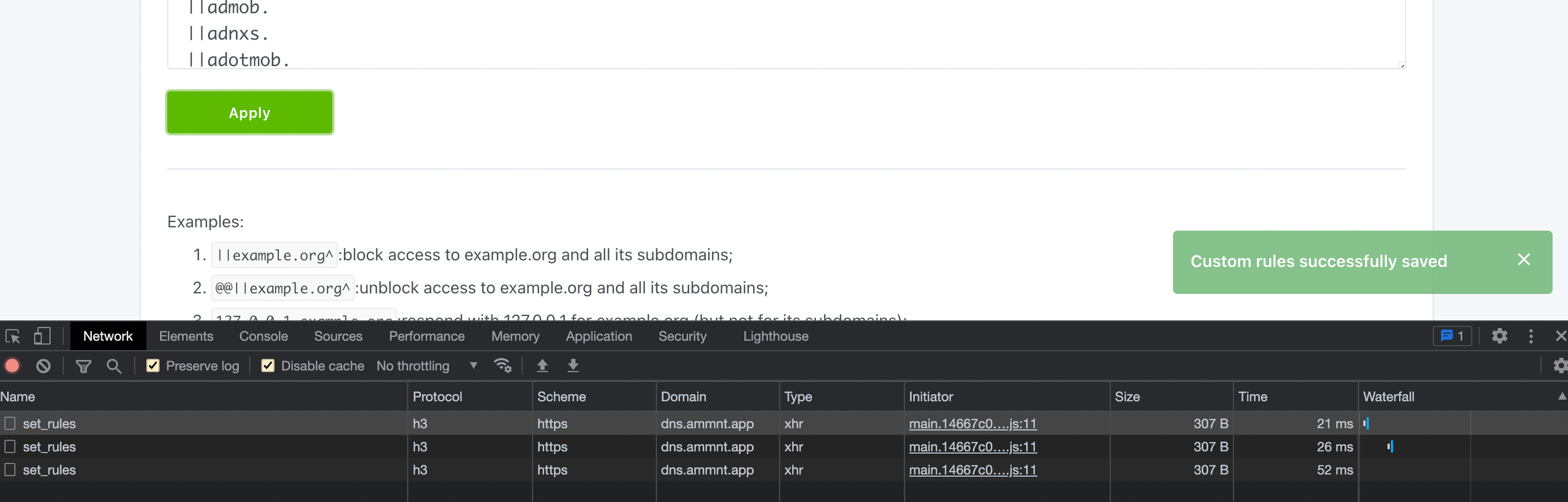Open network search with the magnifier icon
The width and height of the screenshot is (1568, 502).
click(x=114, y=365)
